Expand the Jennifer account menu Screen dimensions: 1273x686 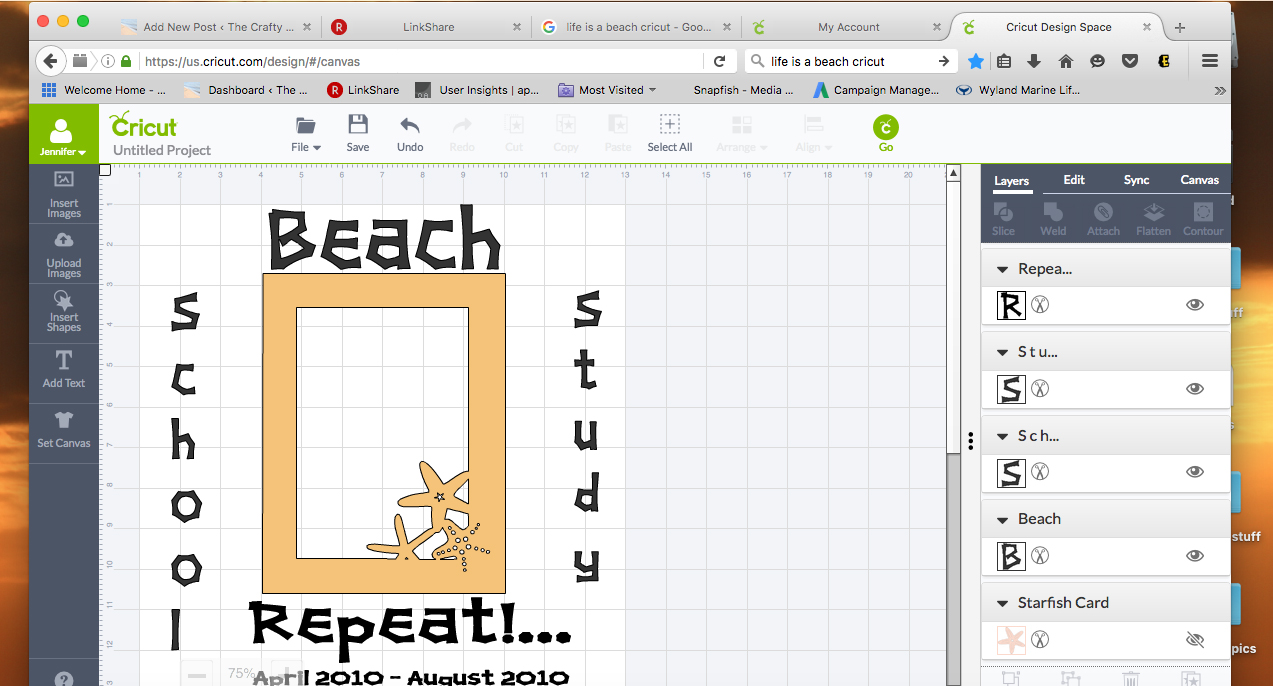(x=63, y=139)
